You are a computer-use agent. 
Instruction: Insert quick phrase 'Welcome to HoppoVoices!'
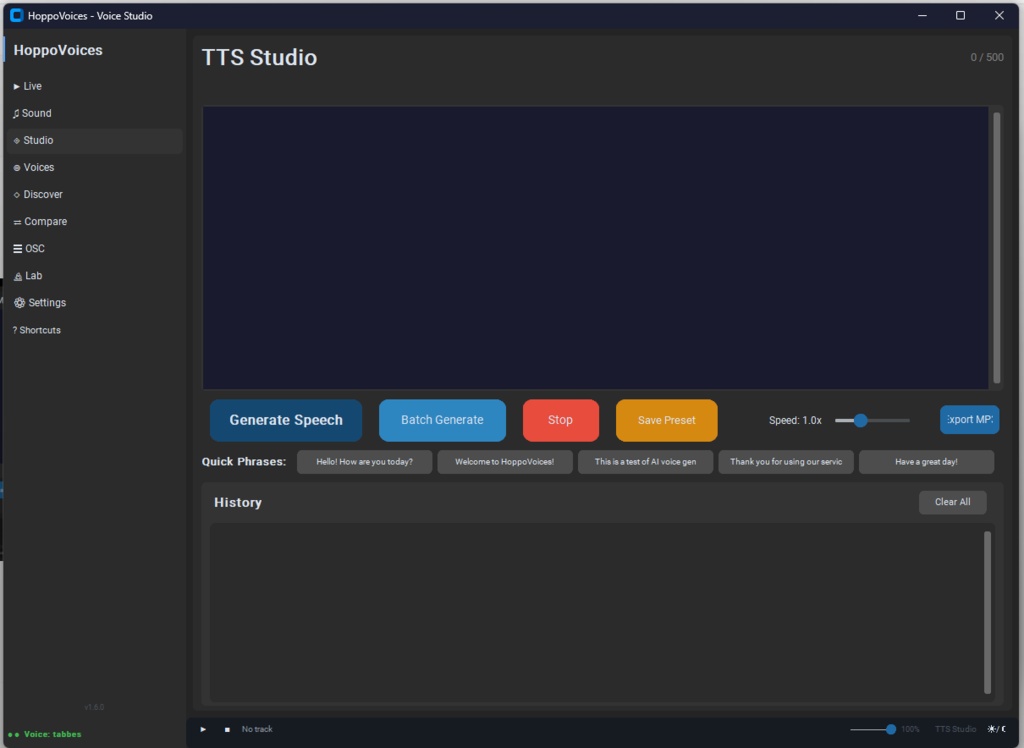(x=505, y=462)
